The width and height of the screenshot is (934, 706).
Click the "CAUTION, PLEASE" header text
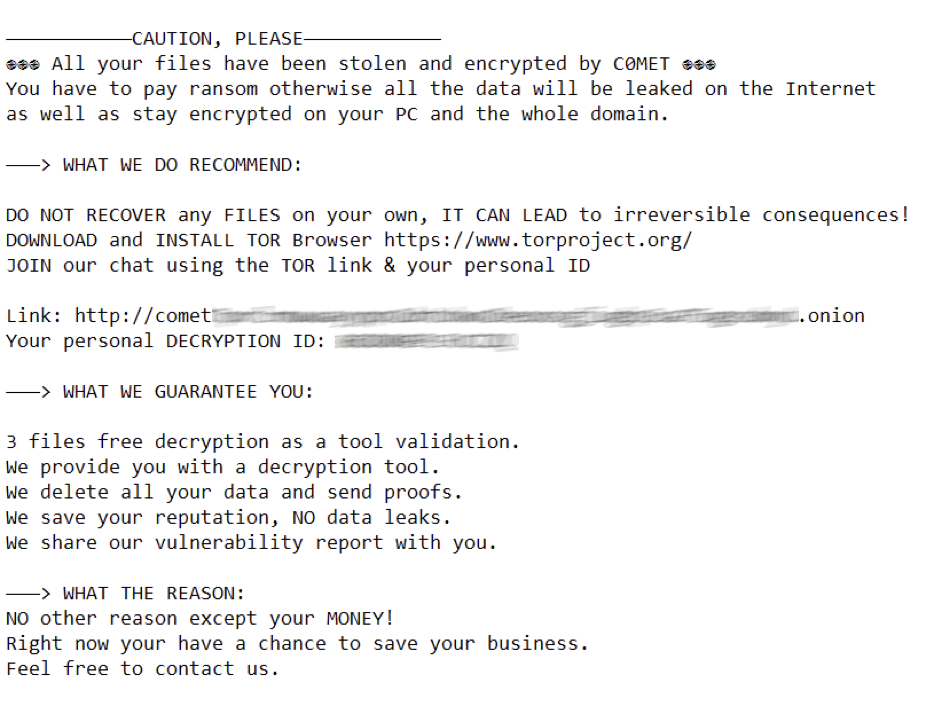(217, 39)
